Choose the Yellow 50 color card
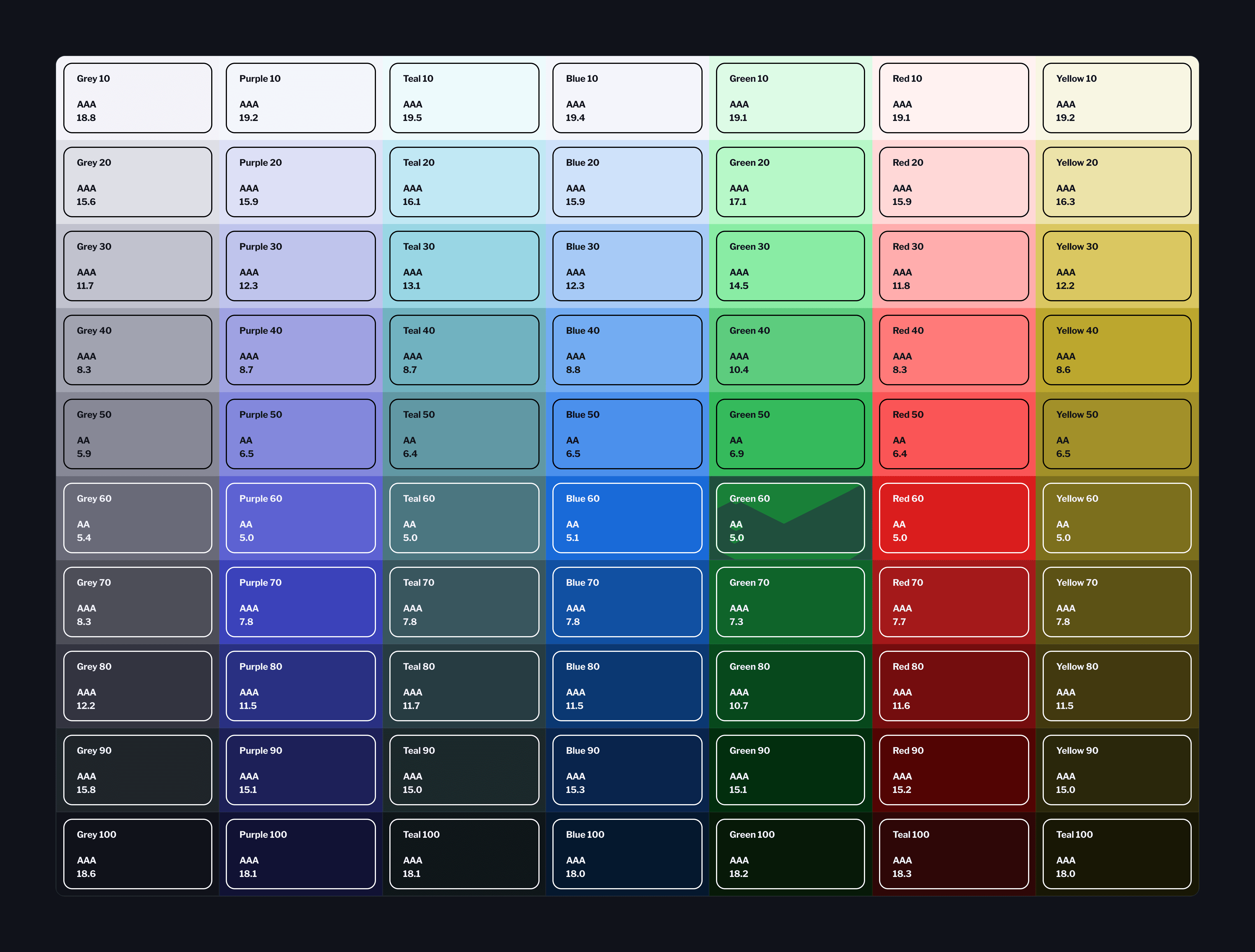Viewport: 1255px width, 952px height. point(1117,434)
